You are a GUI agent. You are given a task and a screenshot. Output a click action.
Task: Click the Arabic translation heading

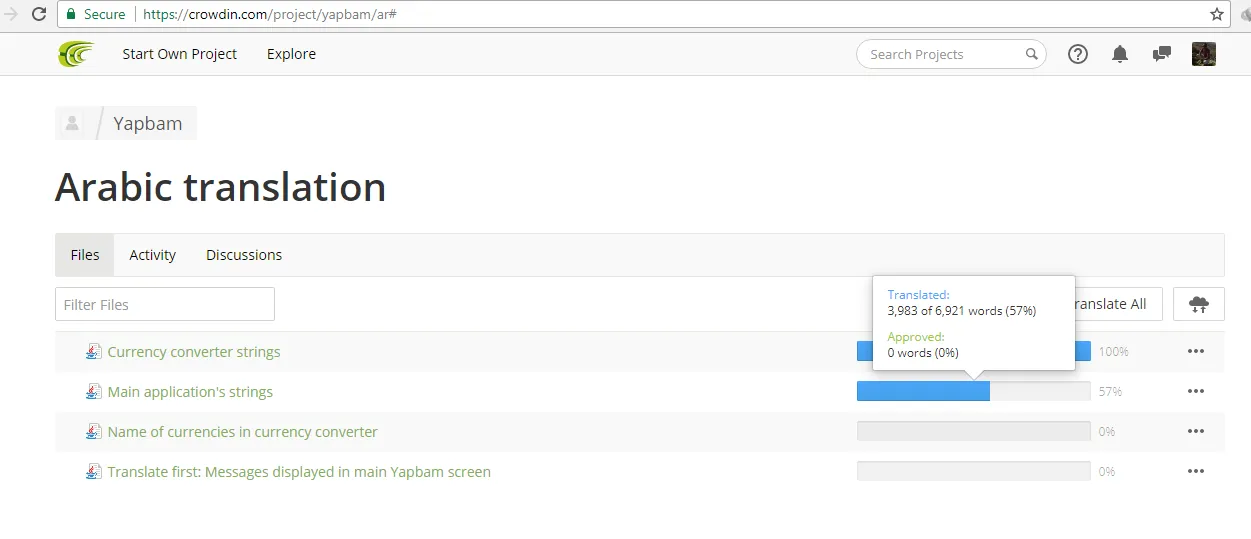click(x=221, y=187)
